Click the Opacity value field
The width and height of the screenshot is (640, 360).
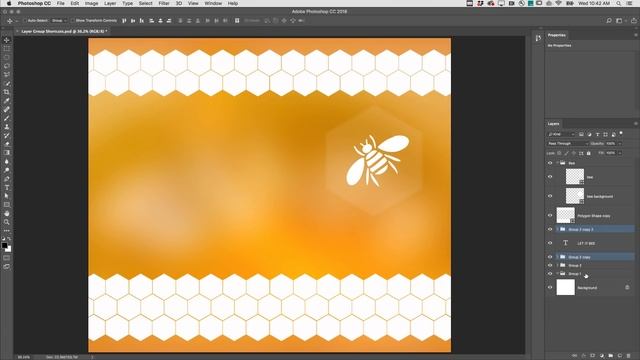611,144
